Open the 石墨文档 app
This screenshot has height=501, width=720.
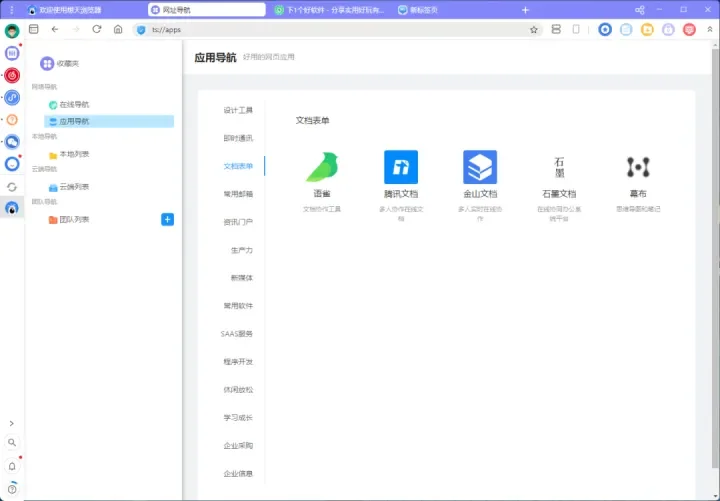559,185
